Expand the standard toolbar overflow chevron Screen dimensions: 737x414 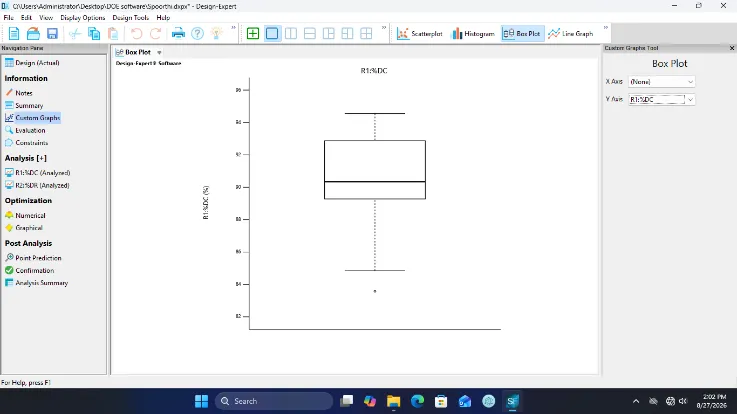234,28
